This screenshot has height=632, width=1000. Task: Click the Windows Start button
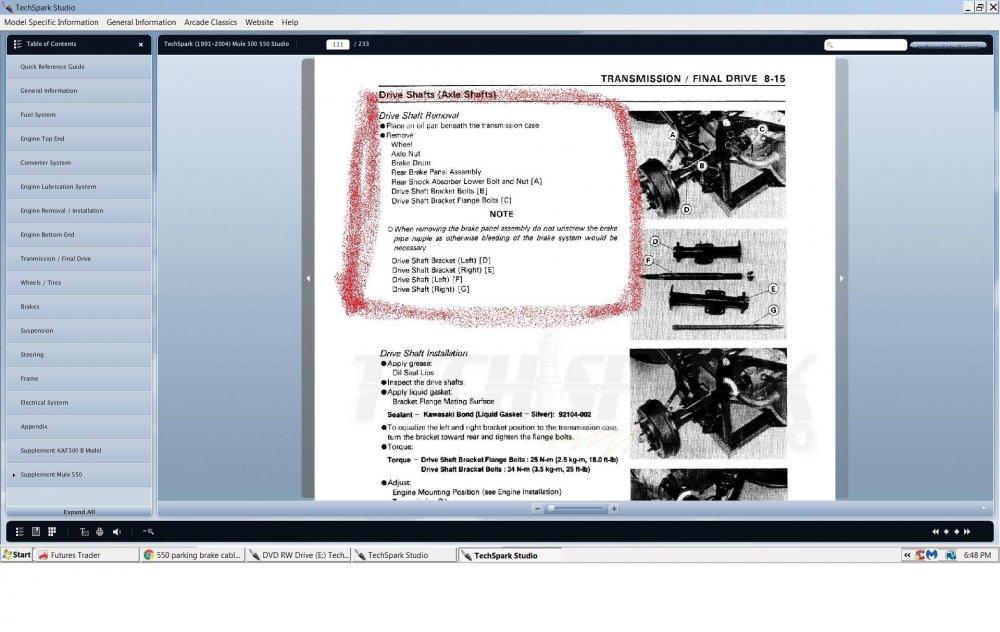click(17, 555)
